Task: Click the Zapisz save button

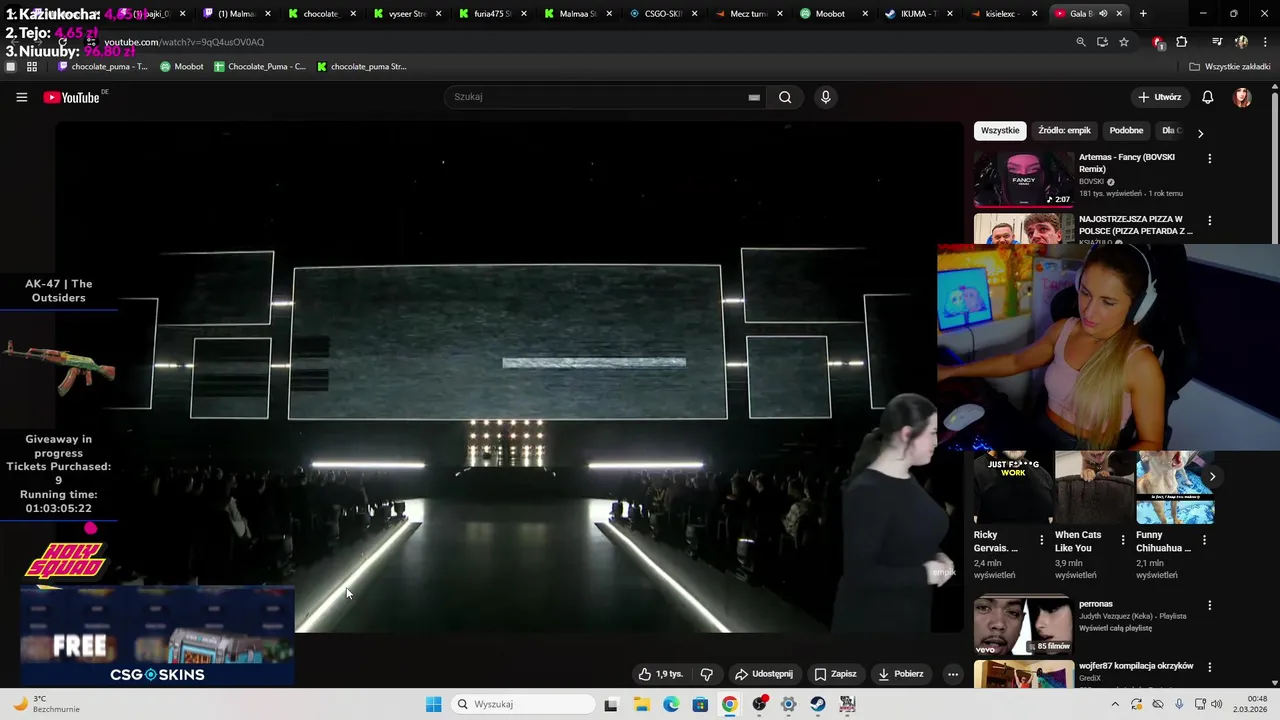Action: tap(835, 674)
